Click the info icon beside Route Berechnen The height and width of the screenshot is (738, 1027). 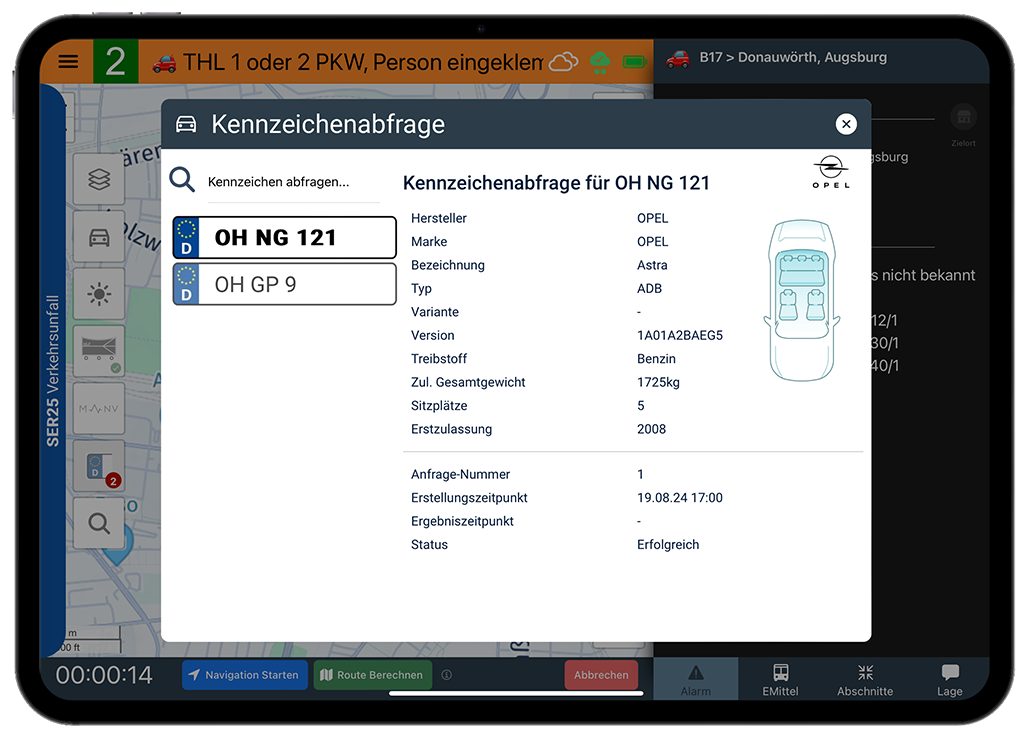click(x=446, y=675)
